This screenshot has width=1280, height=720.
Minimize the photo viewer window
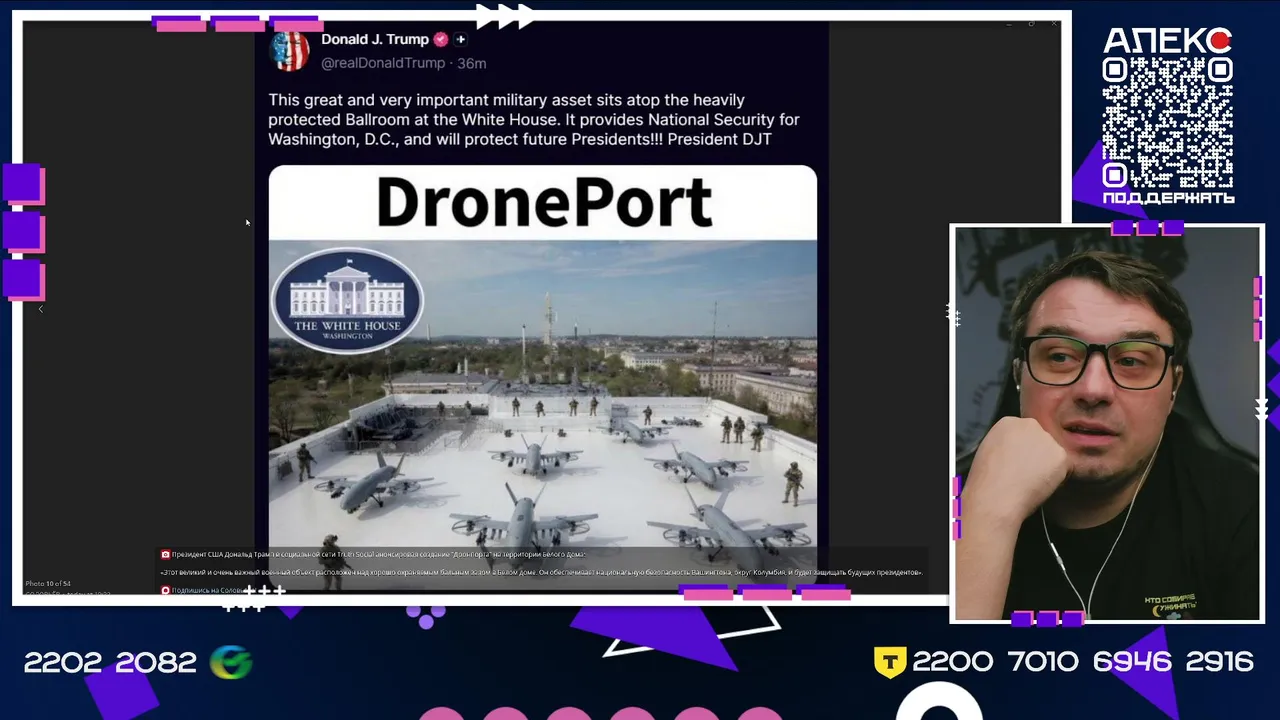1009,23
